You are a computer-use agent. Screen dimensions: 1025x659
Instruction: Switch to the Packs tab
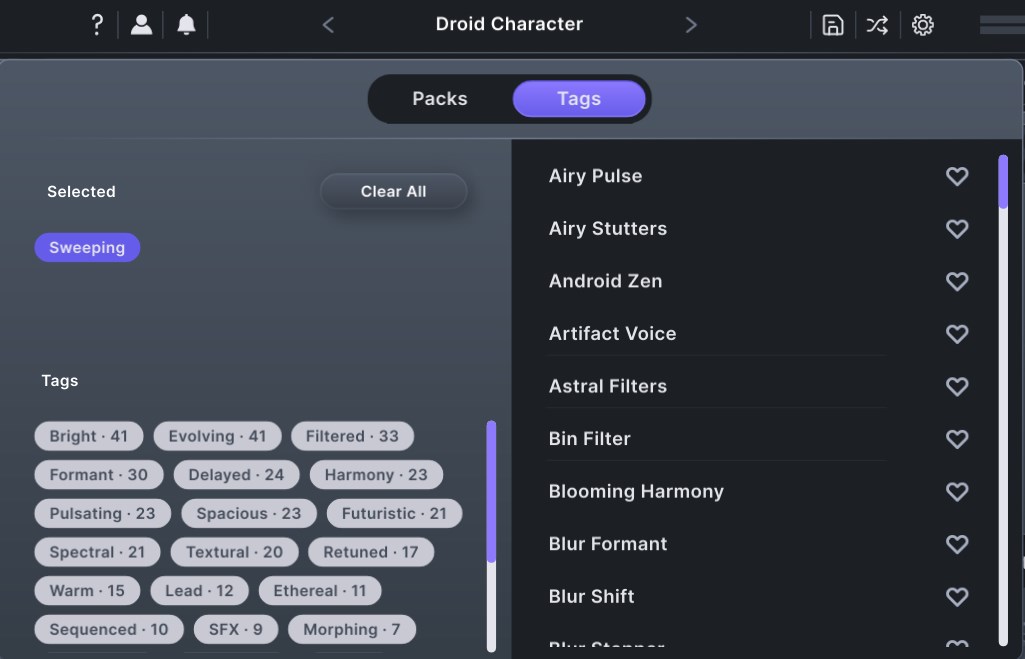pyautogui.click(x=440, y=99)
